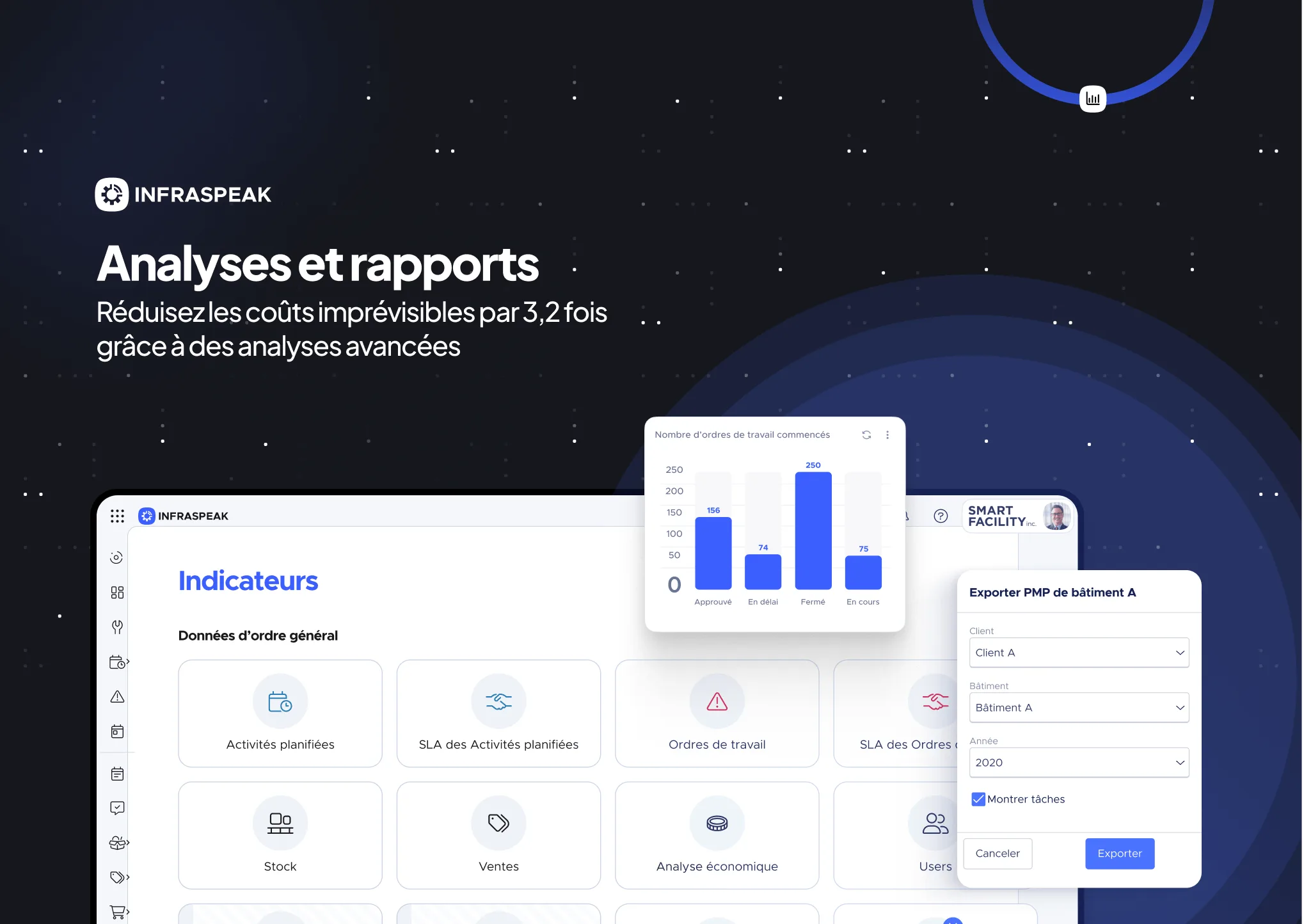Select the wrench maintenance sidebar icon
This screenshot has height=924, width=1304.
pos(117,627)
